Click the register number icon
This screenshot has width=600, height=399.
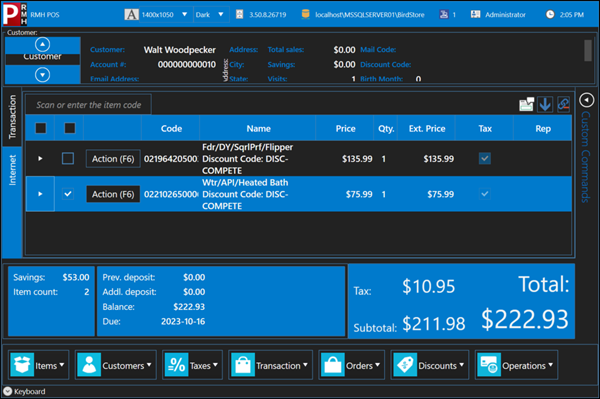pos(443,15)
